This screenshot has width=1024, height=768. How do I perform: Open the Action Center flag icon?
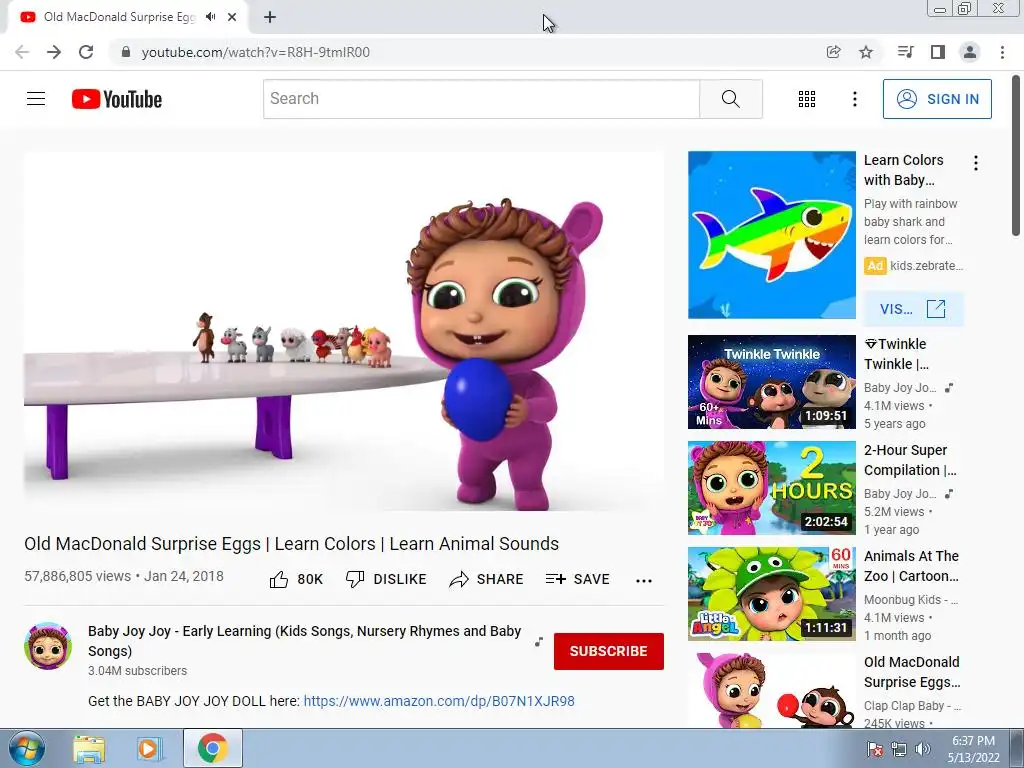(x=874, y=749)
